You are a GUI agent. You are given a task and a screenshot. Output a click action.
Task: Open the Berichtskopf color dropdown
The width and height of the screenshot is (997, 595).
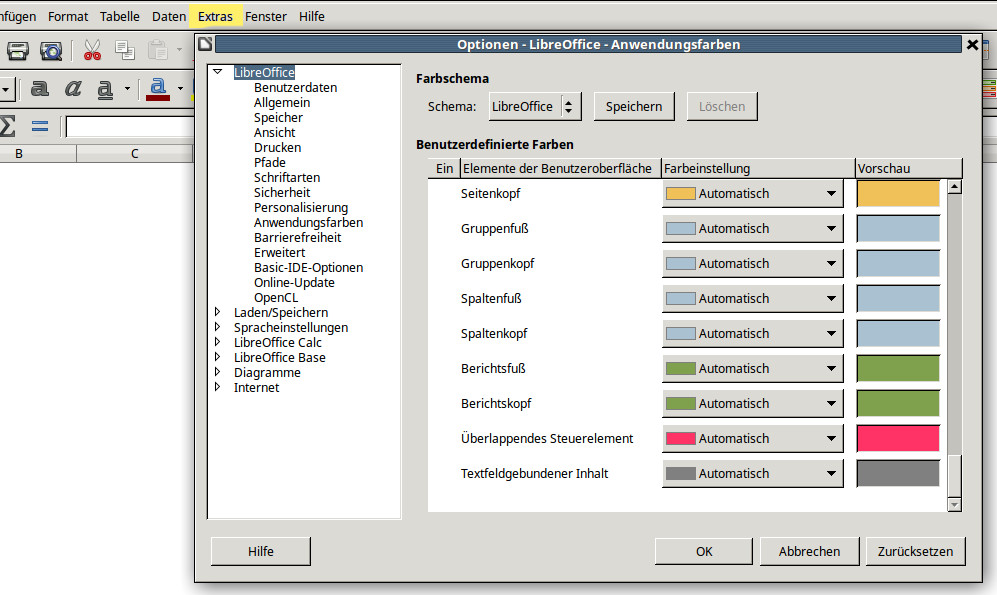753,403
